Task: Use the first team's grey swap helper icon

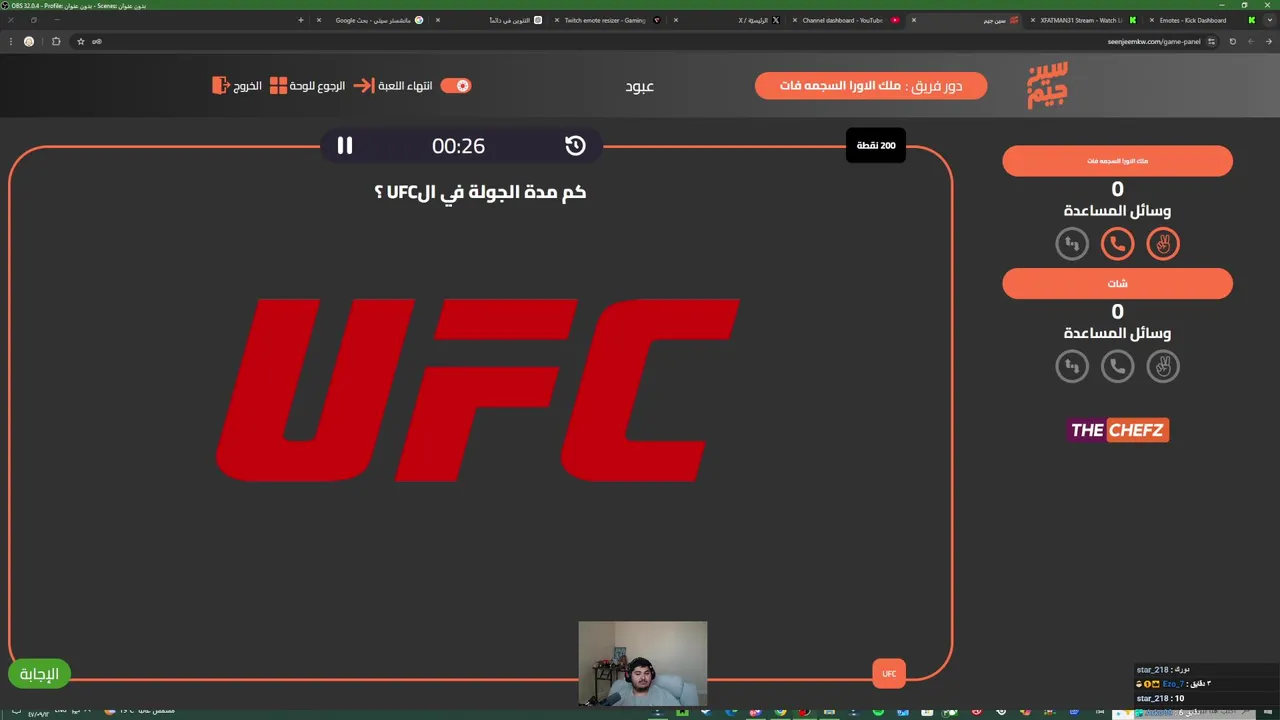Action: point(1072,244)
